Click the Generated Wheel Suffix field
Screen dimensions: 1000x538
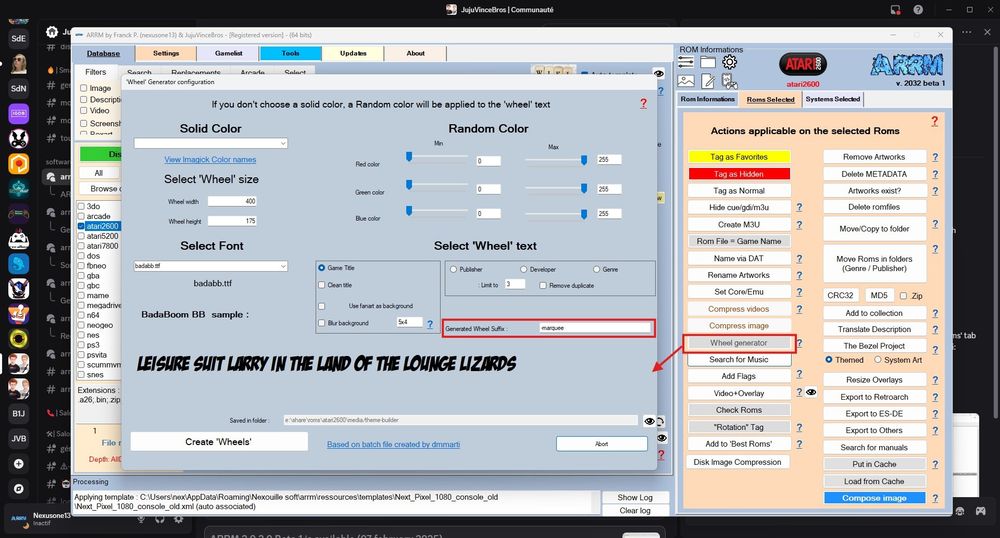[594, 328]
